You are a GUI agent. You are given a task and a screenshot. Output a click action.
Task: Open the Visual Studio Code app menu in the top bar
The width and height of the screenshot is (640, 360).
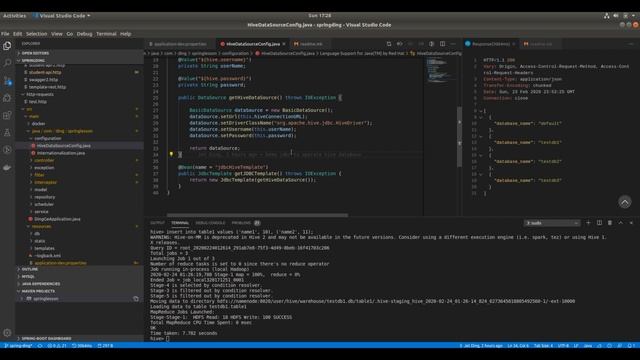[x=62, y=16]
